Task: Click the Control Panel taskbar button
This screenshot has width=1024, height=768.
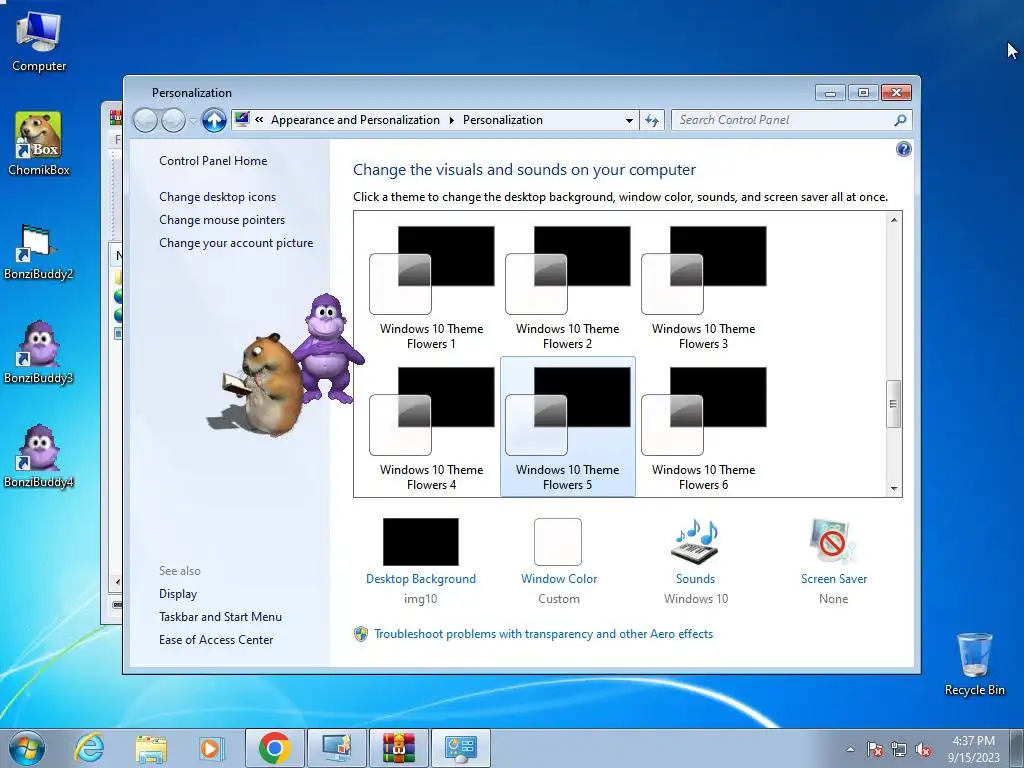Action: [460, 748]
